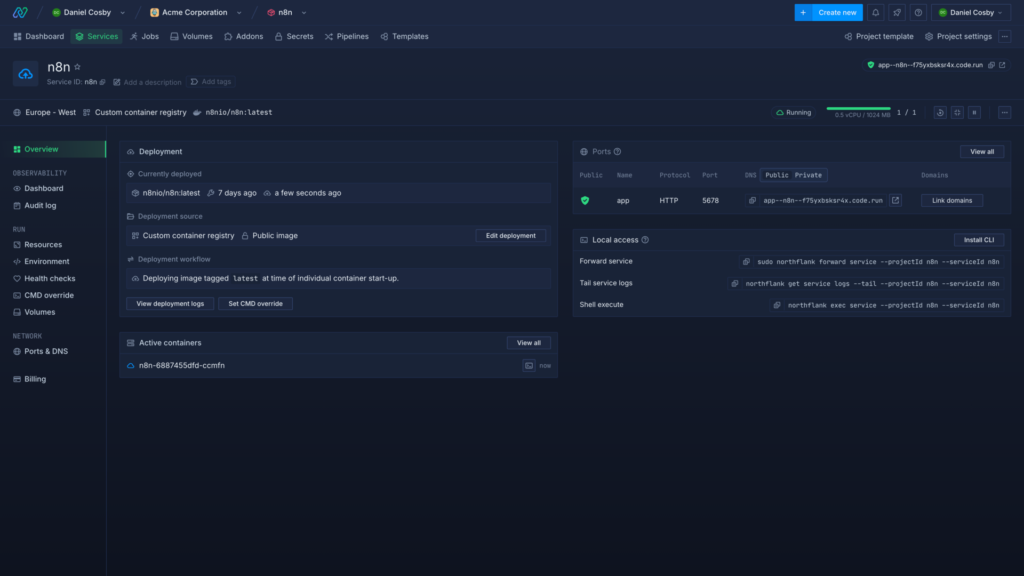The height and width of the screenshot is (576, 1024).
Task: Click the restart service icon
Action: point(940,112)
